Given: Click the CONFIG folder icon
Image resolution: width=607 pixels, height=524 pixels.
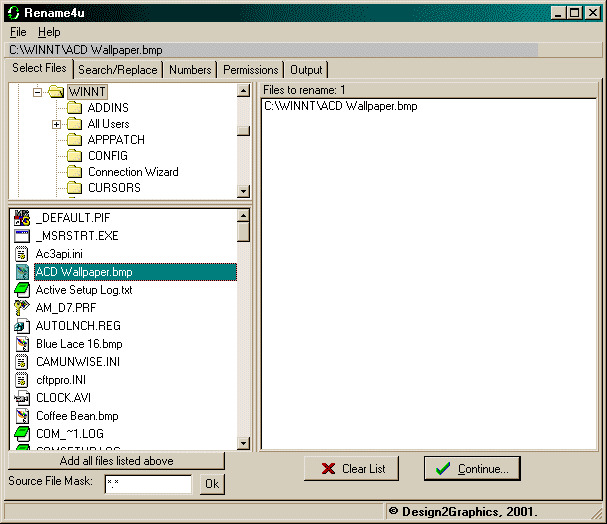Looking at the screenshot, I should click(x=74, y=156).
